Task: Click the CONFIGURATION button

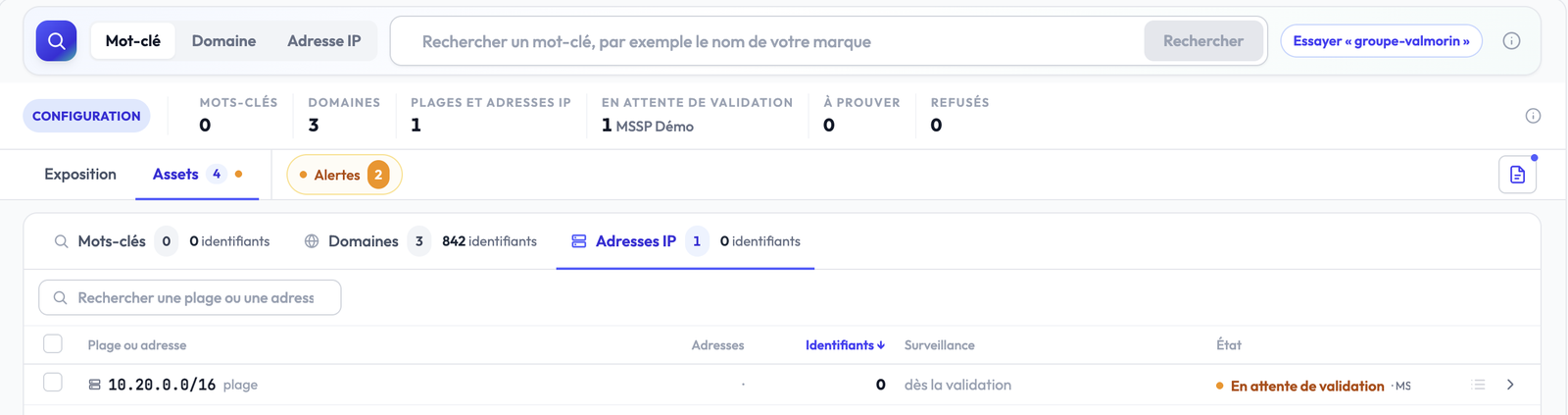Action: point(86,116)
